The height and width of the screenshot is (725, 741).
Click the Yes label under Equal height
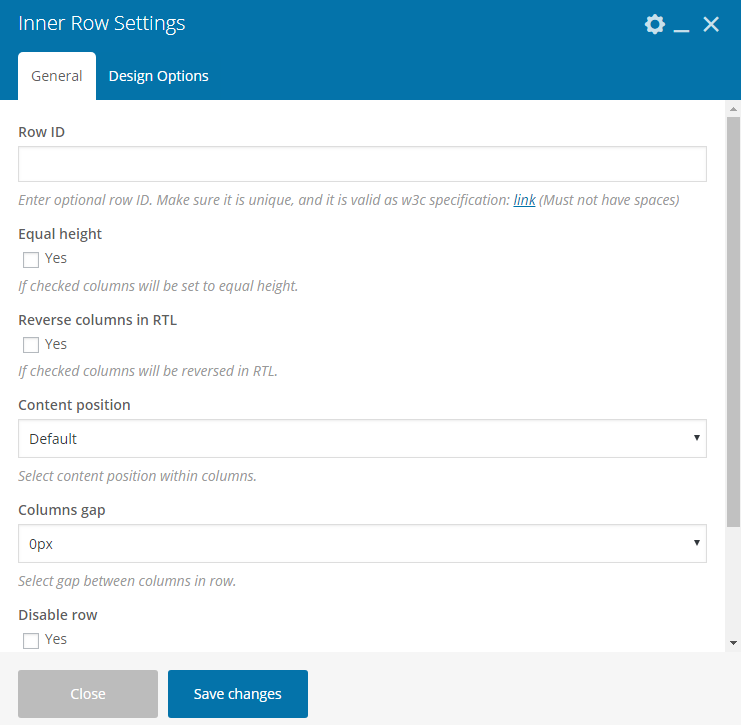click(56, 258)
